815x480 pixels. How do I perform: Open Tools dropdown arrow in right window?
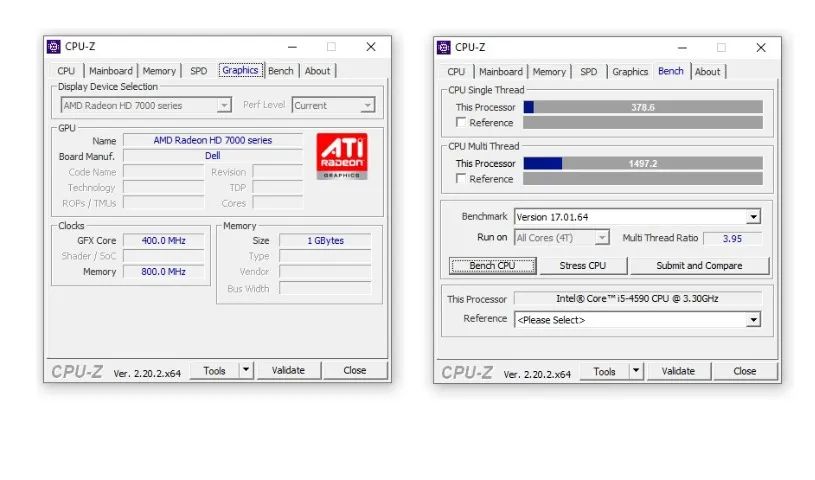pyautogui.click(x=636, y=371)
